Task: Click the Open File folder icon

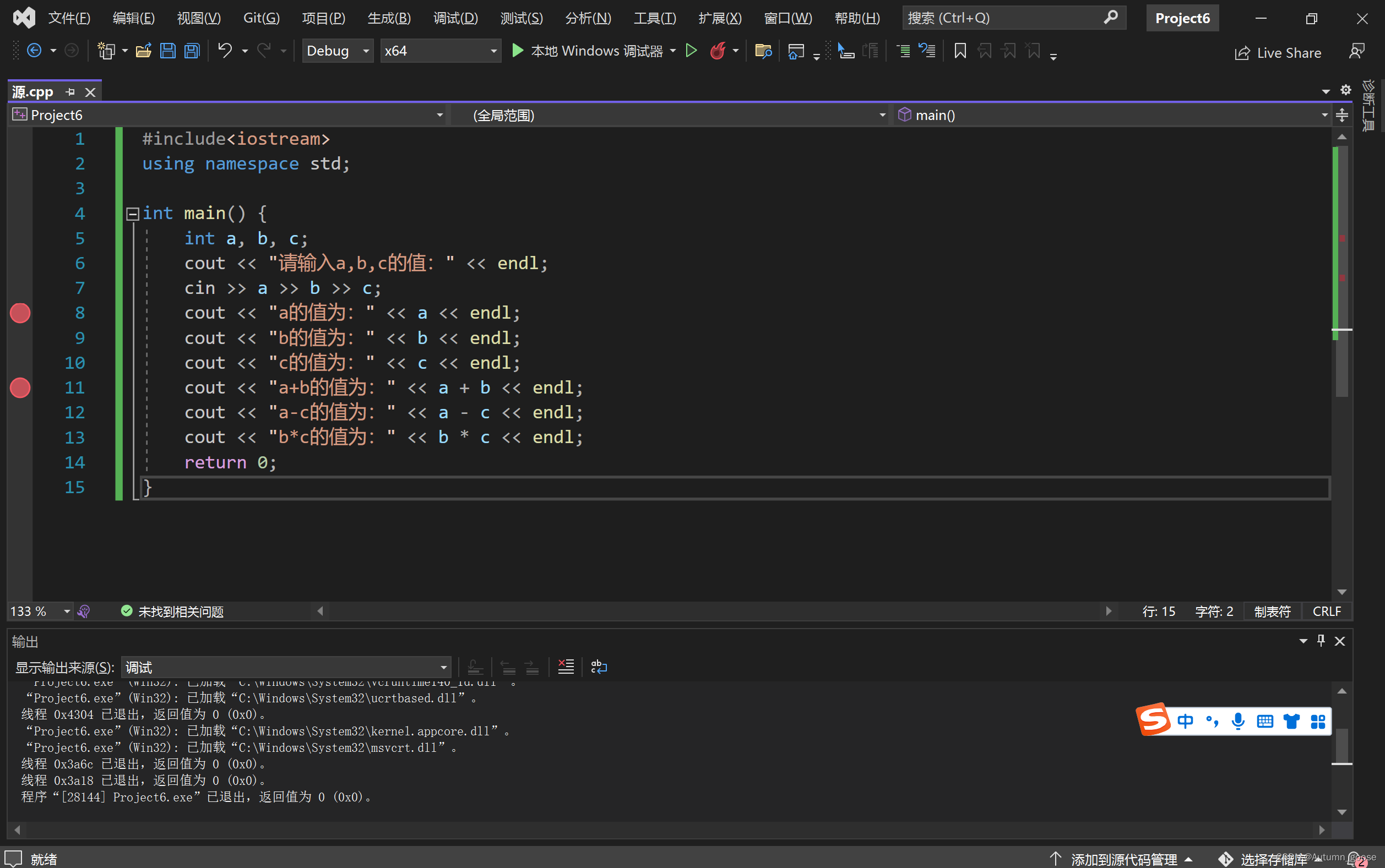Action: (144, 51)
